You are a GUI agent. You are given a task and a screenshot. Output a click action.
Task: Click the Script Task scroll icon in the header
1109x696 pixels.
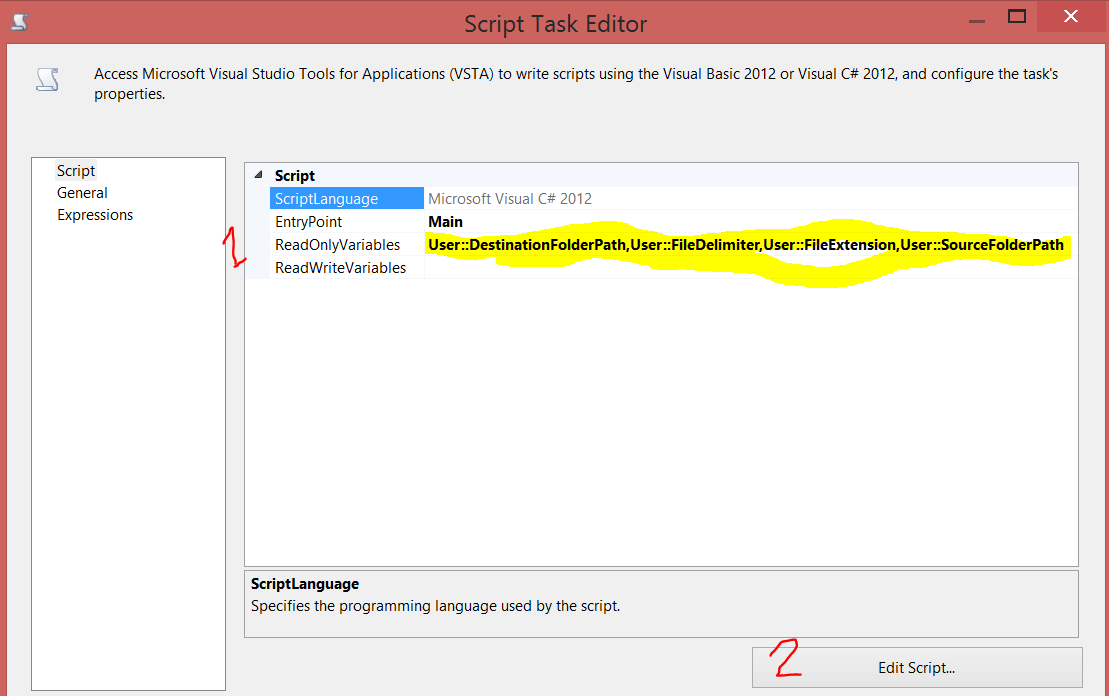point(47,78)
